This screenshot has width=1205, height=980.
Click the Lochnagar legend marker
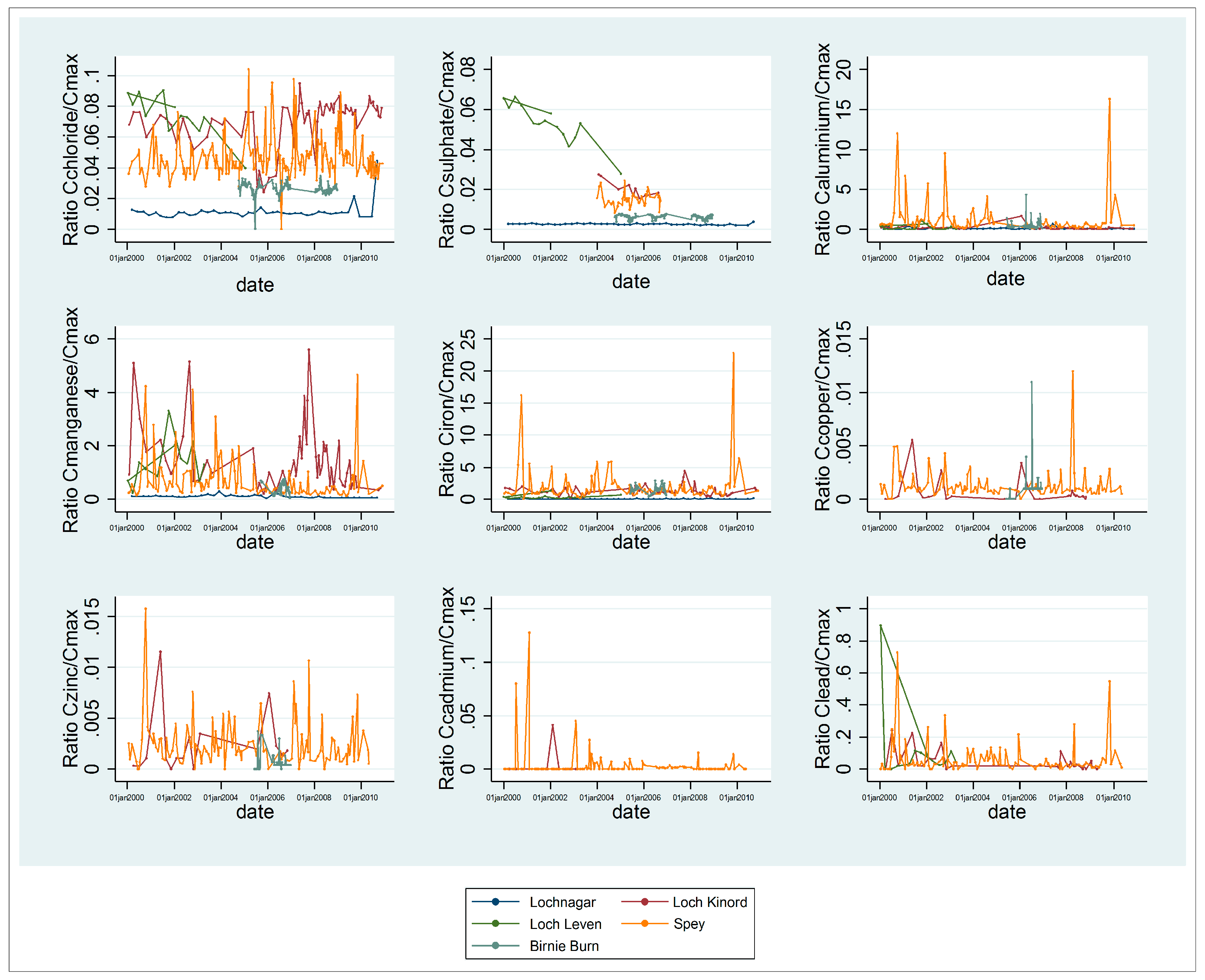click(495, 902)
